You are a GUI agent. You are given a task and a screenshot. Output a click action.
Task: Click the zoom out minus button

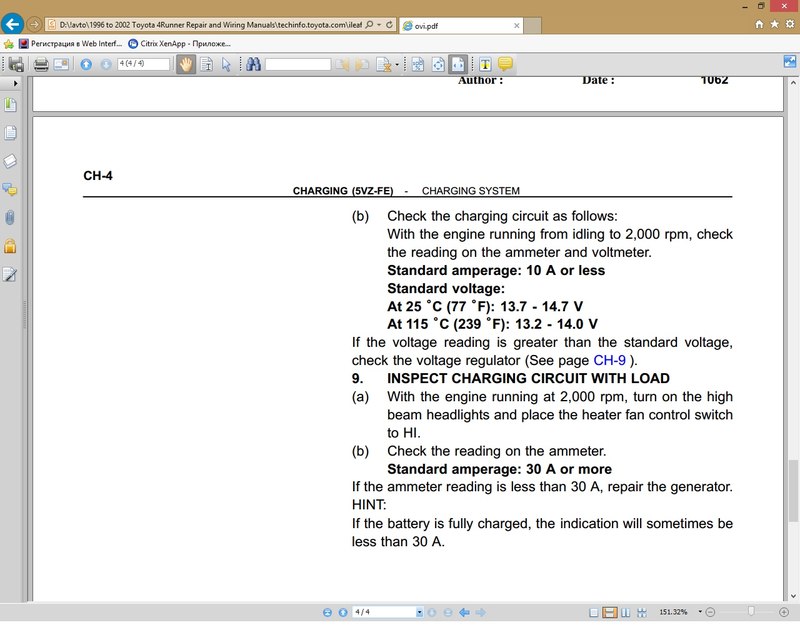(x=710, y=612)
